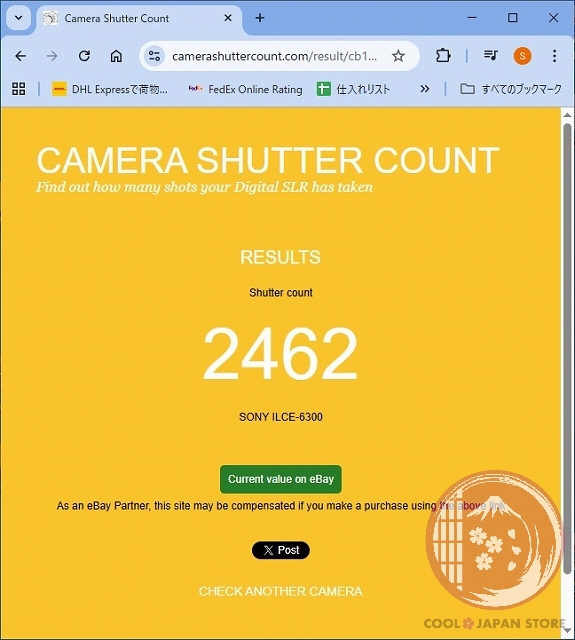Open Chrome's three-dot menu

(554, 56)
